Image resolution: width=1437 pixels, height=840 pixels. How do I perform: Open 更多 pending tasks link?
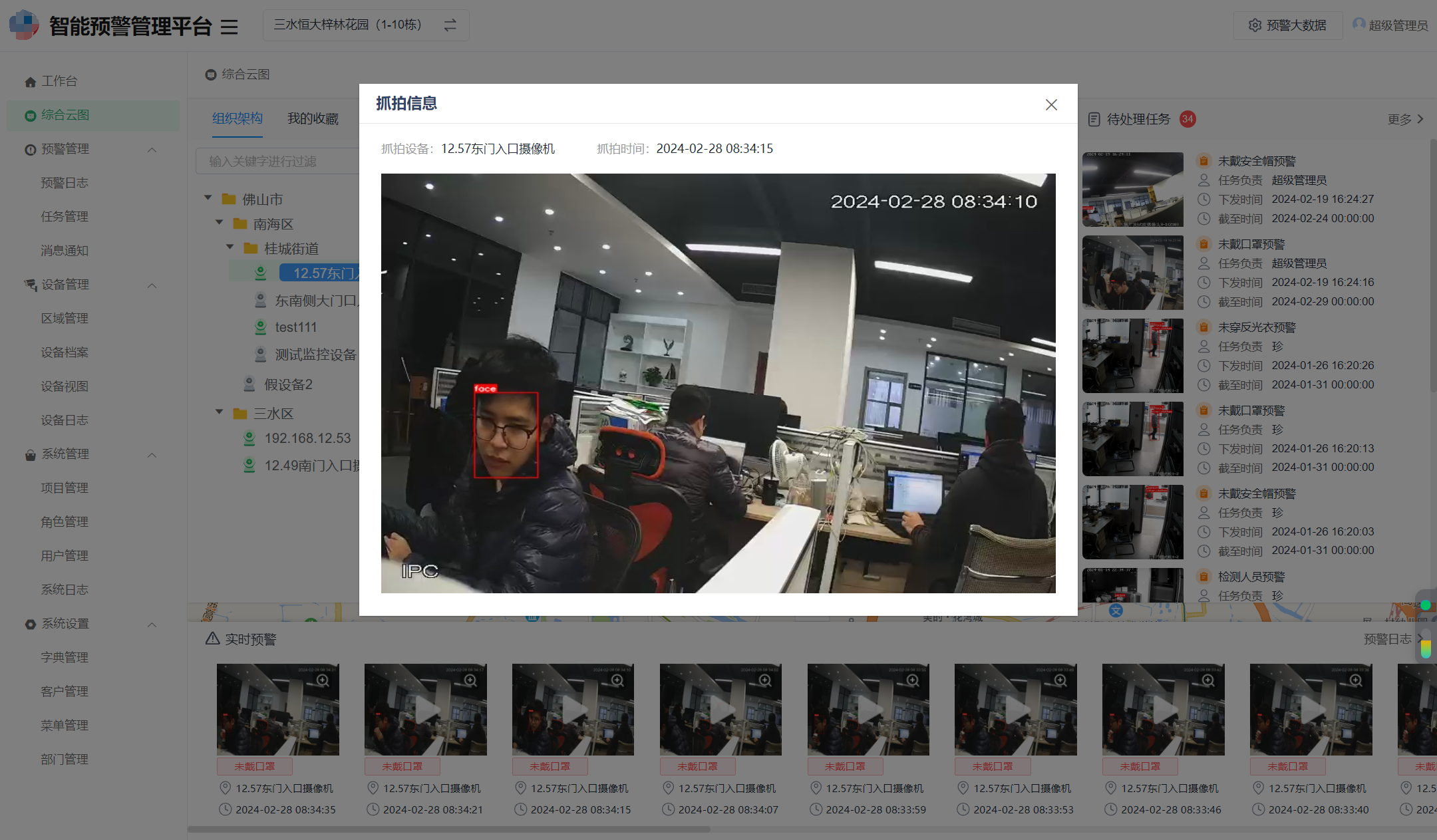coord(1405,119)
